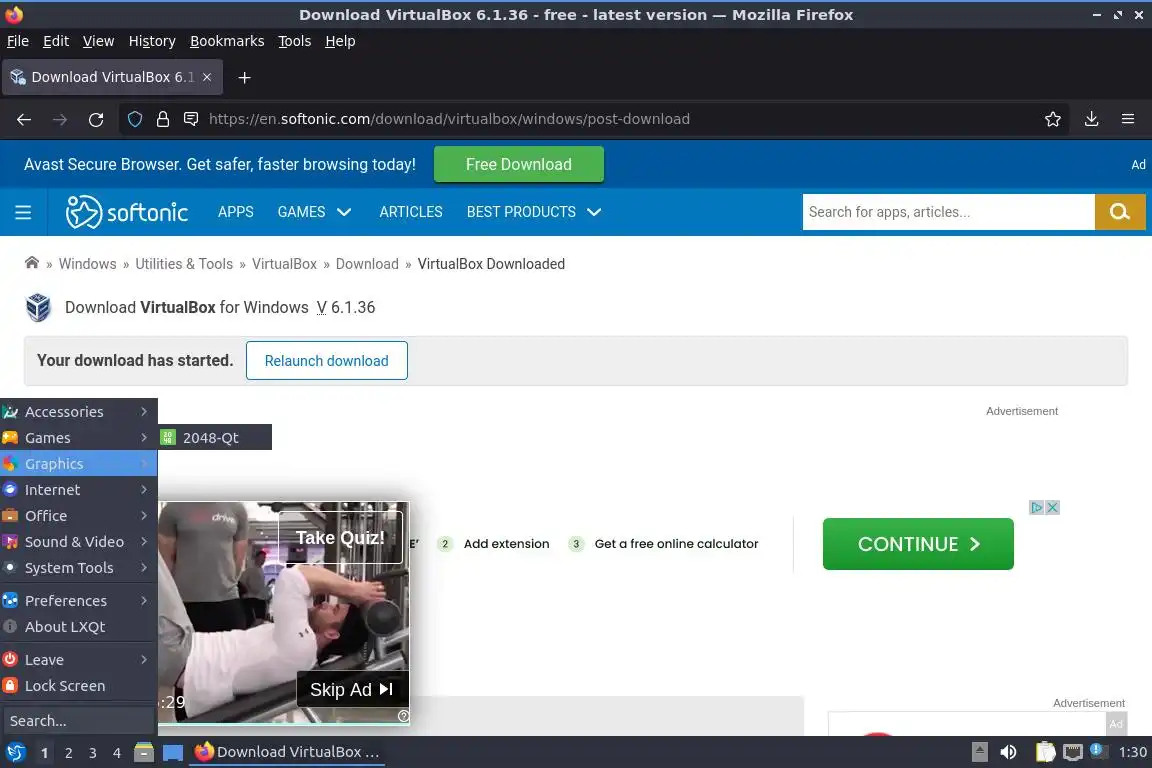Click the clipboard tray icon
The height and width of the screenshot is (768, 1152).
click(1045, 752)
